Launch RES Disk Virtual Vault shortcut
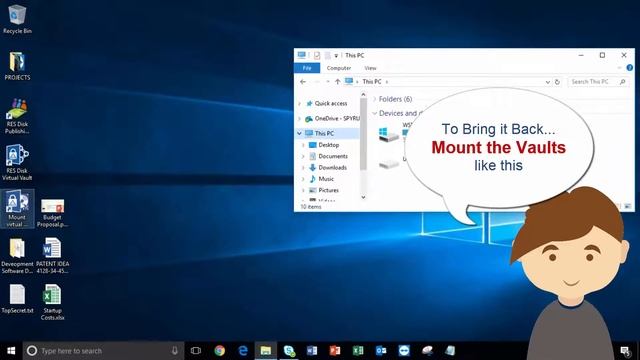 (x=17, y=162)
